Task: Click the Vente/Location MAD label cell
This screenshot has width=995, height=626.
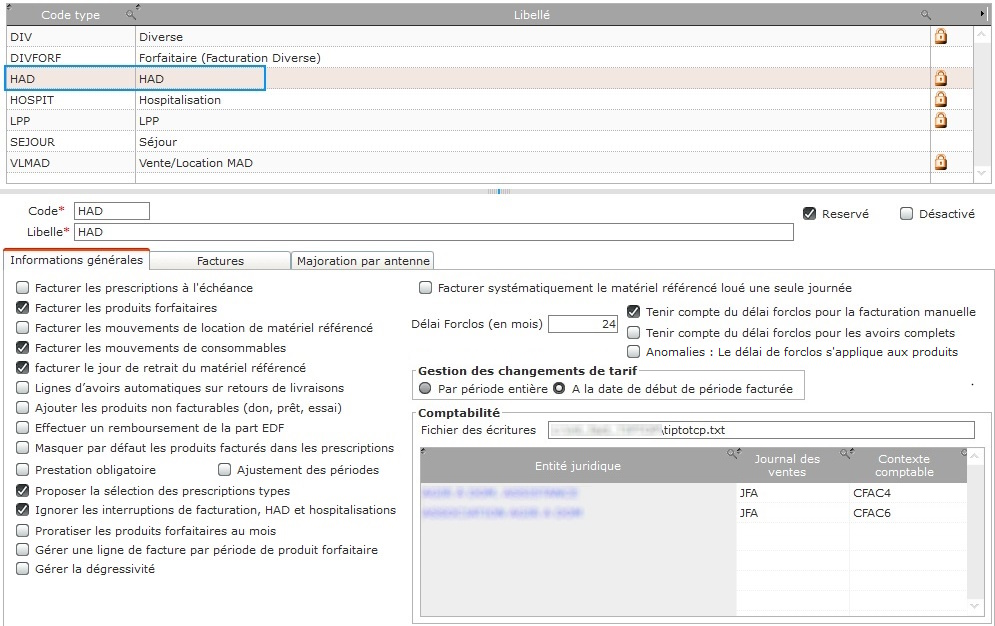Action: tap(533, 162)
